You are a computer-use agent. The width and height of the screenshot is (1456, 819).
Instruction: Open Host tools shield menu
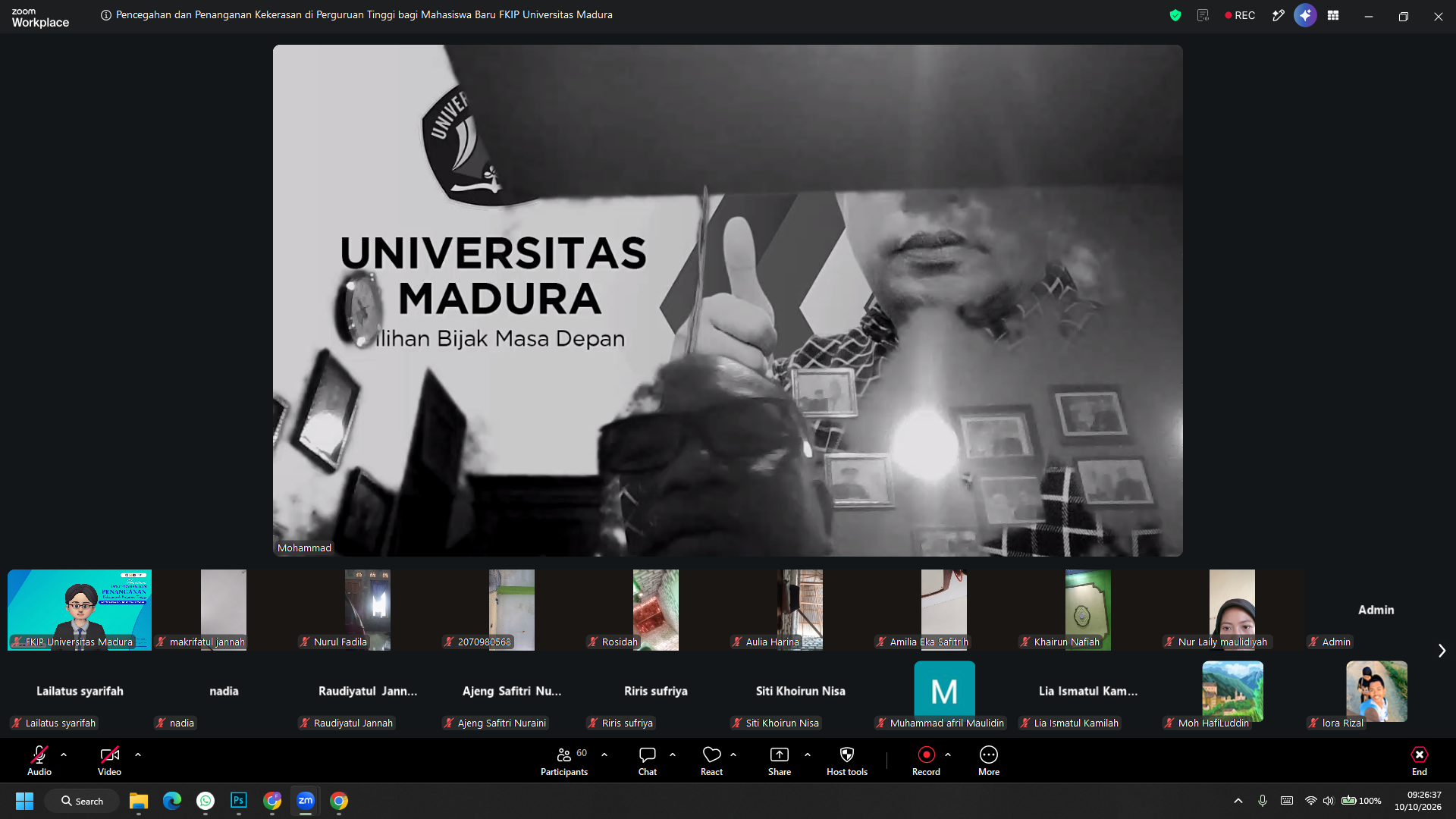coord(847,761)
